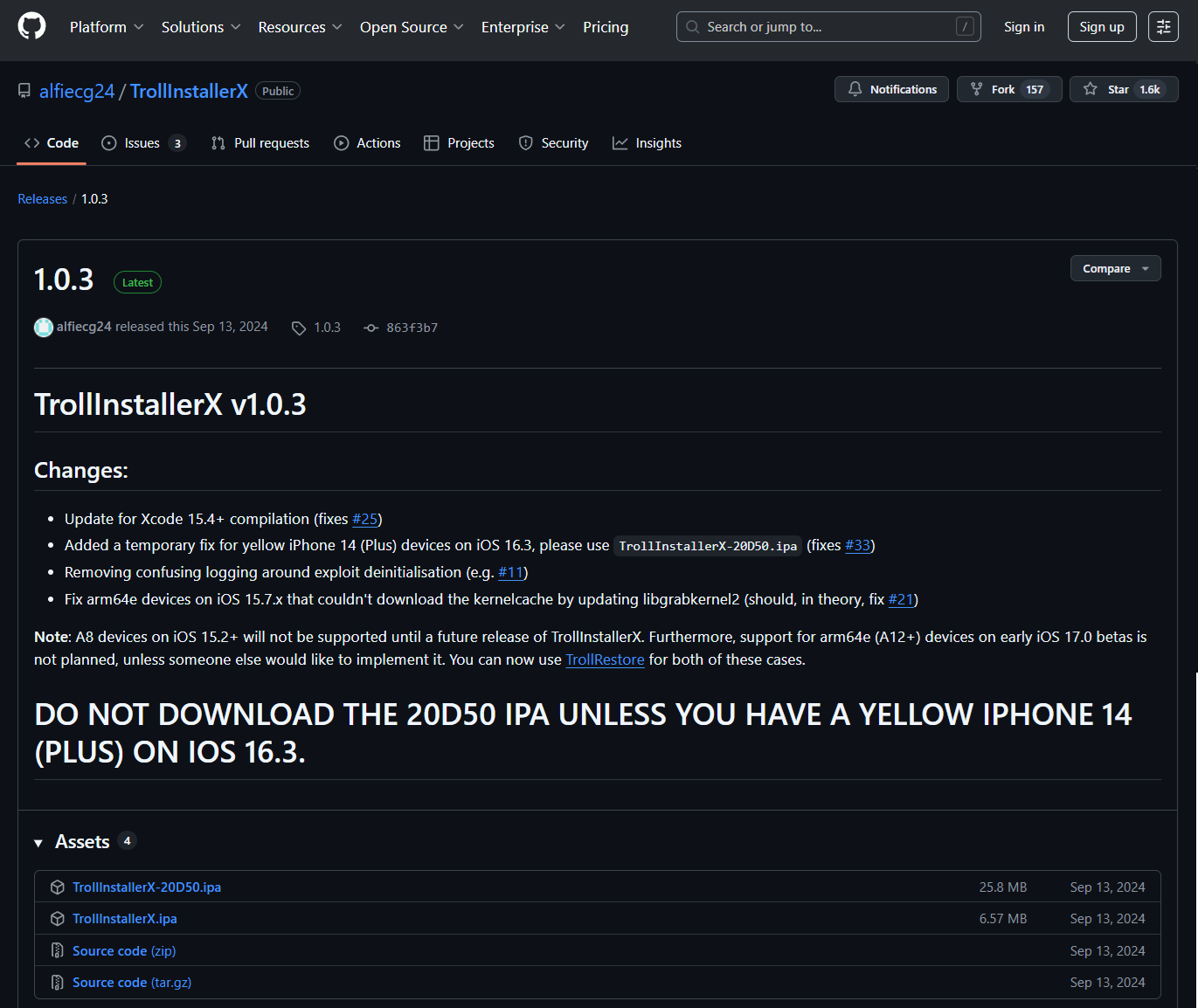Click the 6.57 MB file size
The height and width of the screenshot is (1008, 1198).
click(x=1003, y=919)
